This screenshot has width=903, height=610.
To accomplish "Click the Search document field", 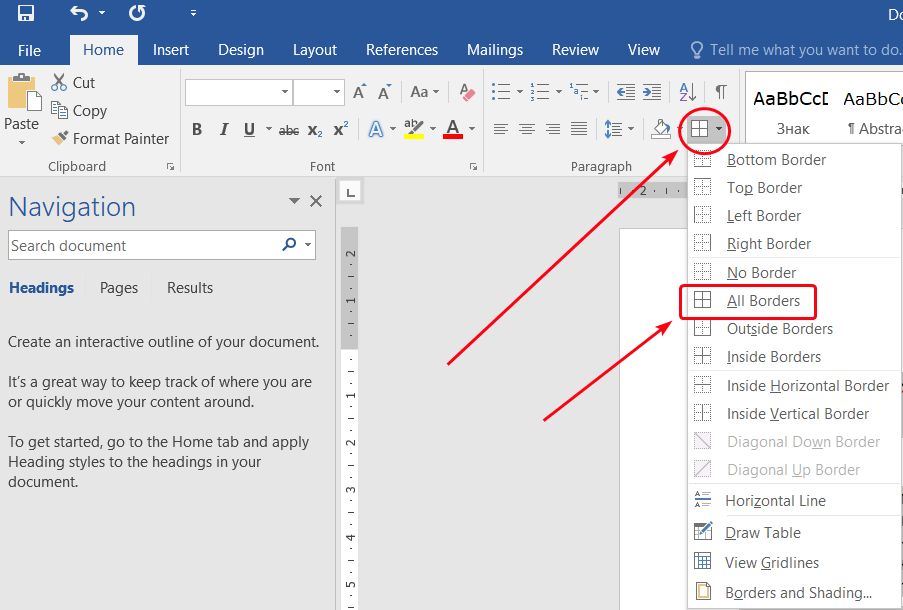I will (144, 245).
